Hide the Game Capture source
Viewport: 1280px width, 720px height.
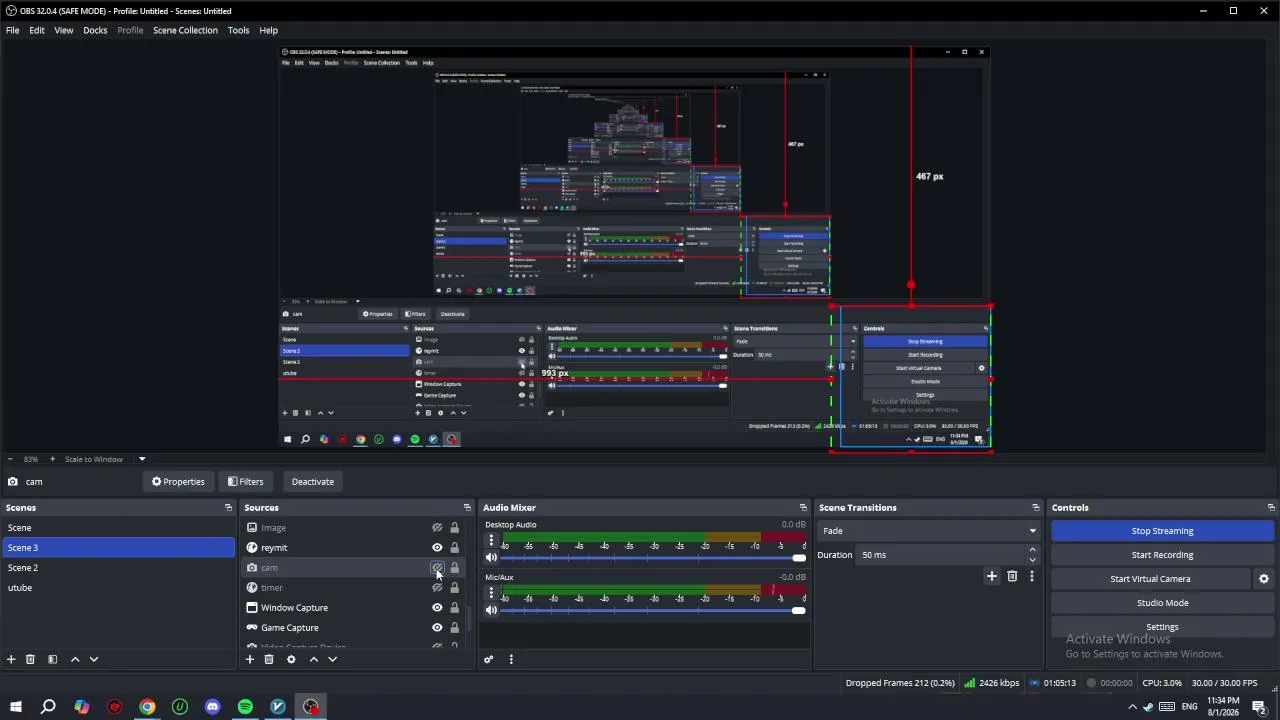tap(437, 628)
